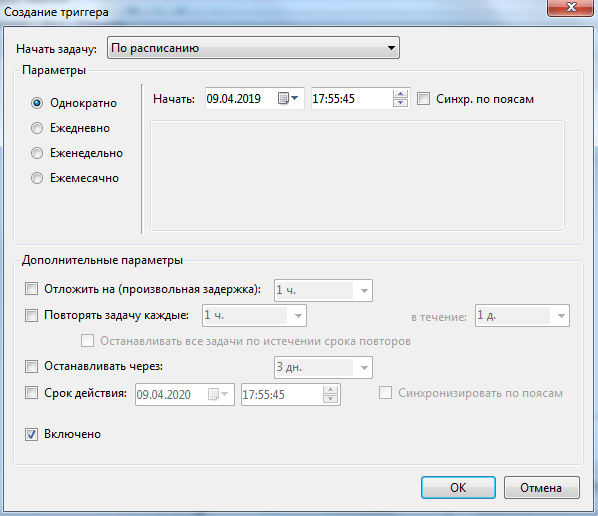The width and height of the screenshot is (598, 516).
Task: Open the Останавливать через 3 дн. dropdown
Action: point(323,367)
